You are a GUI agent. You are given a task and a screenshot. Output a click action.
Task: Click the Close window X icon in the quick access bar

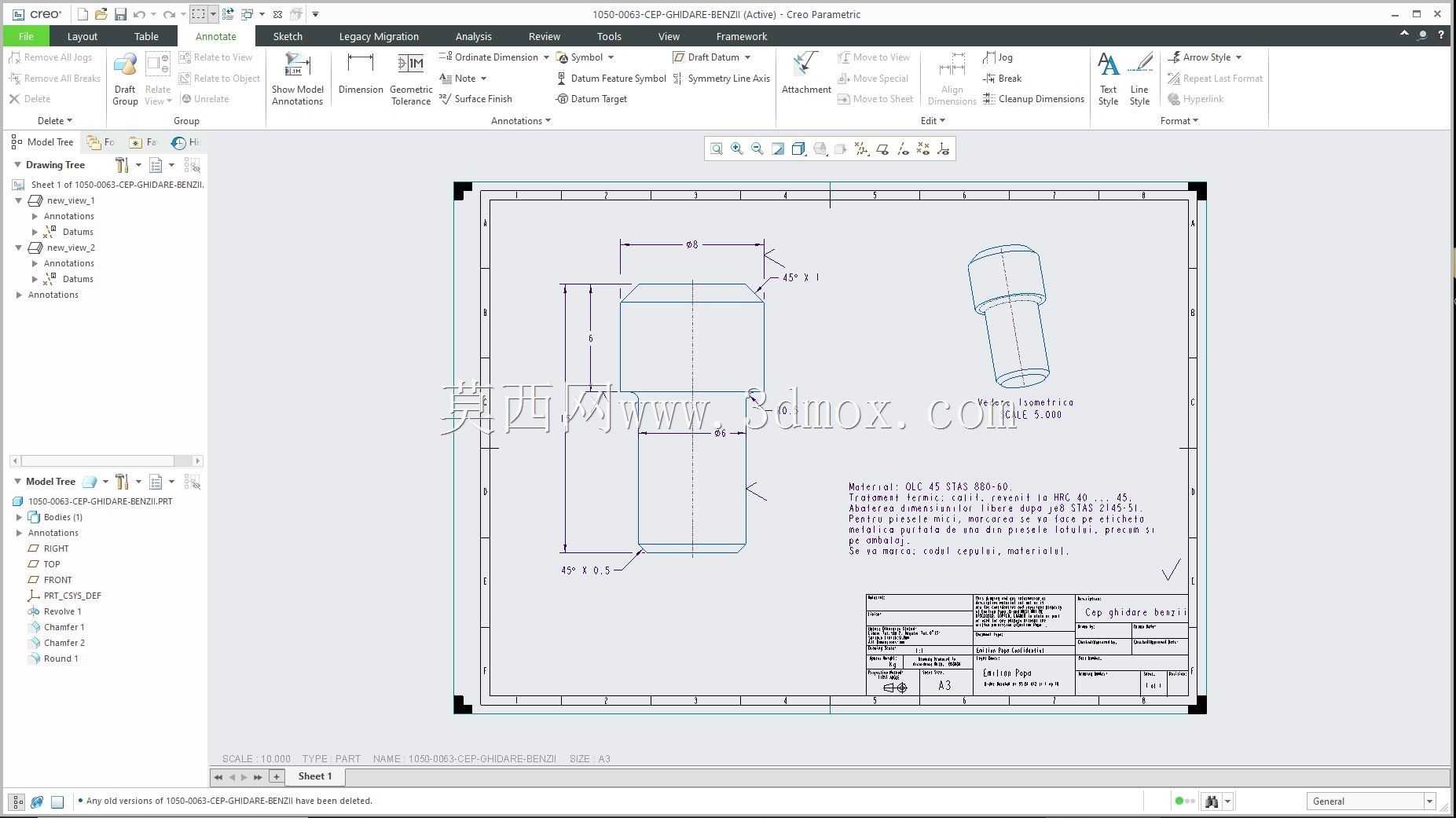tap(277, 14)
